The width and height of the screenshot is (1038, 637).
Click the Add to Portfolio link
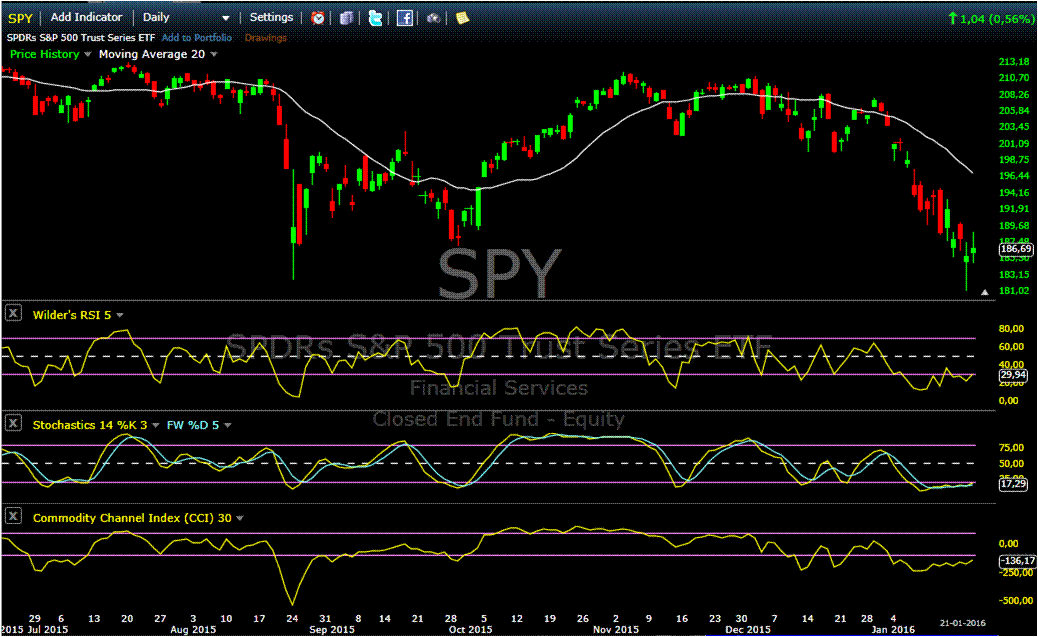coord(197,38)
